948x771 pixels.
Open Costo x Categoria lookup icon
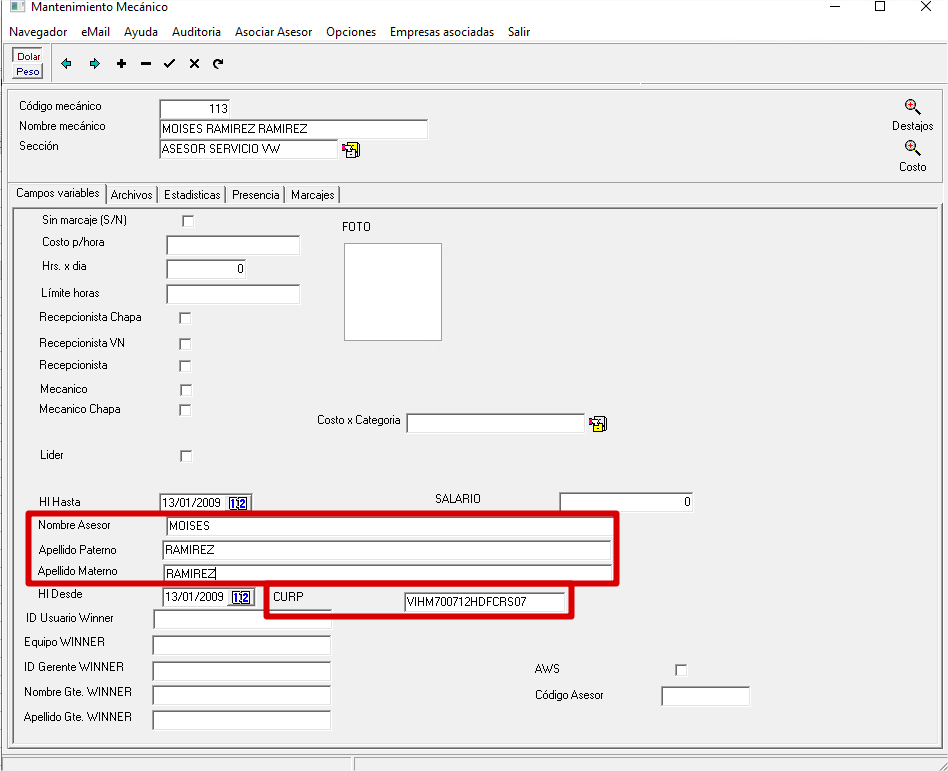[x=598, y=423]
